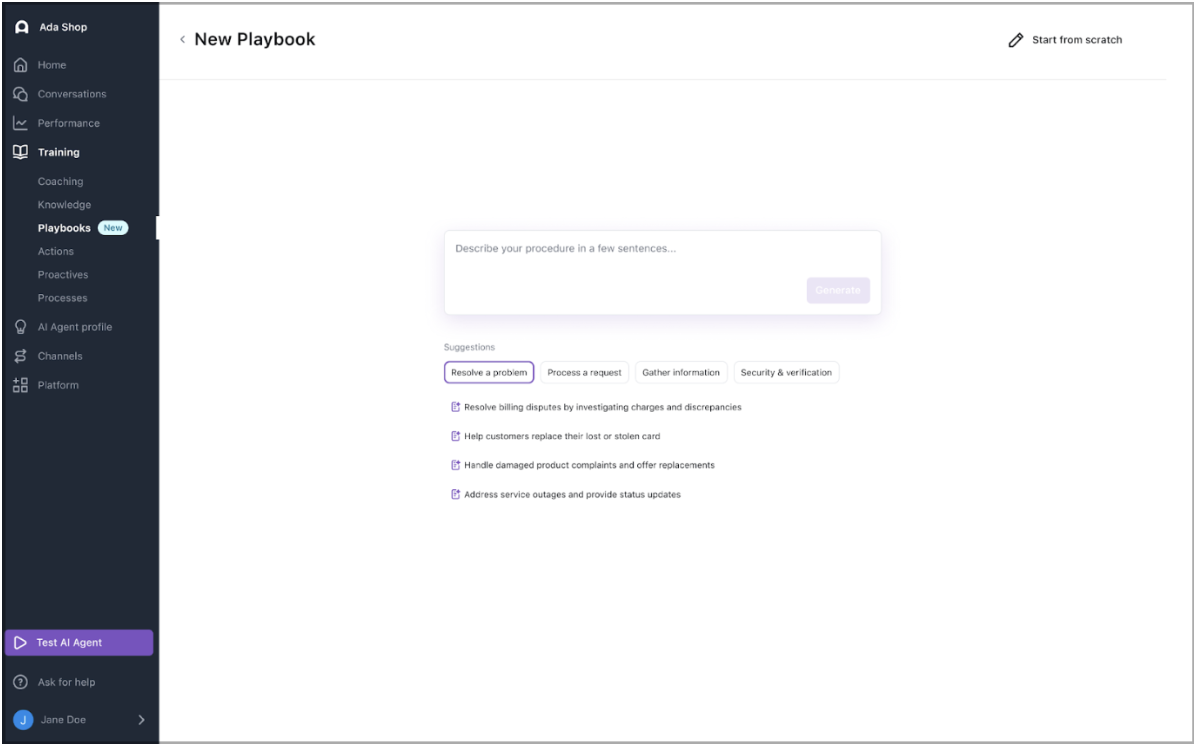This screenshot has height=746, width=1198.
Task: Open the Actions submenu item
Action: point(56,251)
